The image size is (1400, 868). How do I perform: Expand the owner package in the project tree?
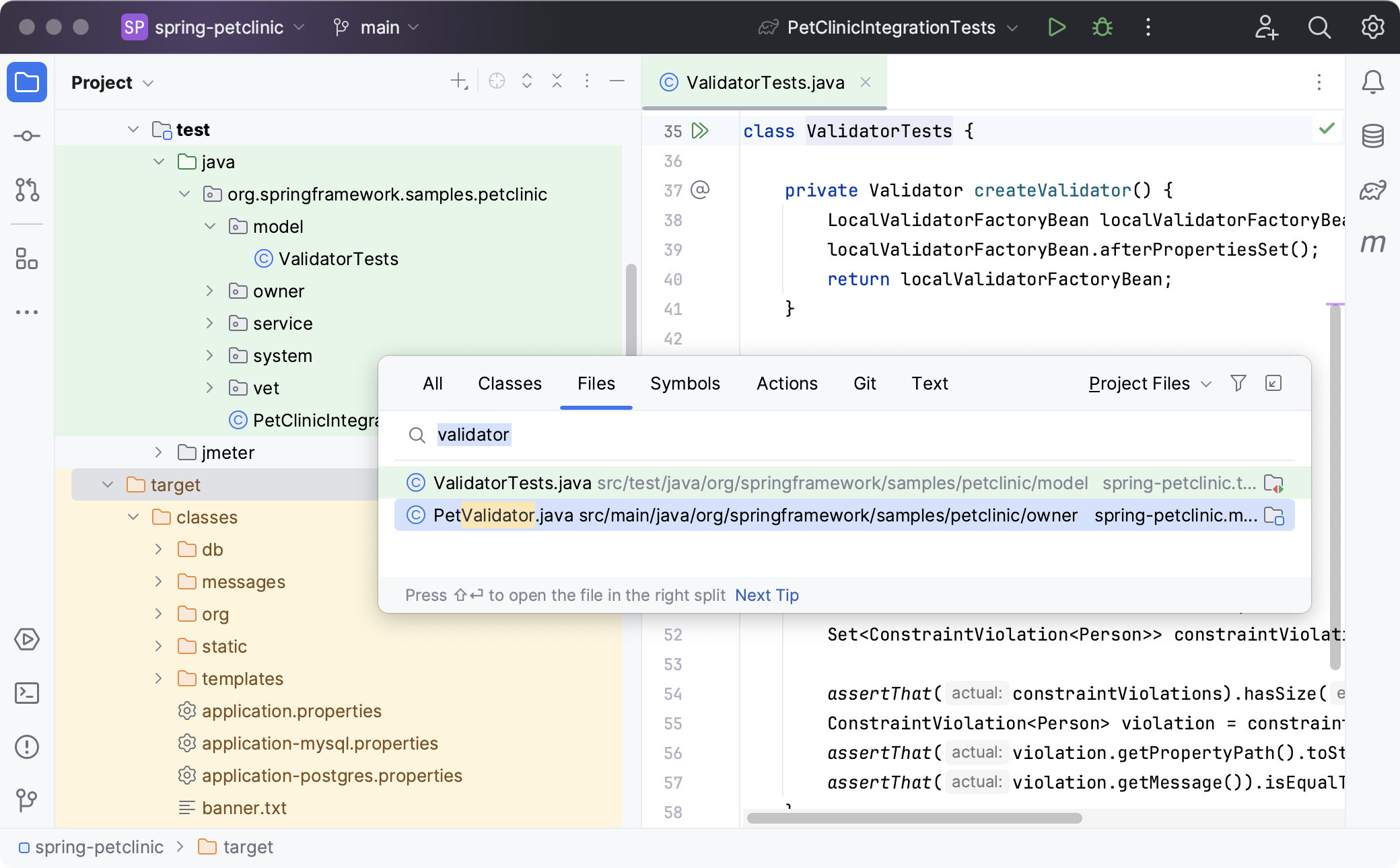click(x=209, y=291)
